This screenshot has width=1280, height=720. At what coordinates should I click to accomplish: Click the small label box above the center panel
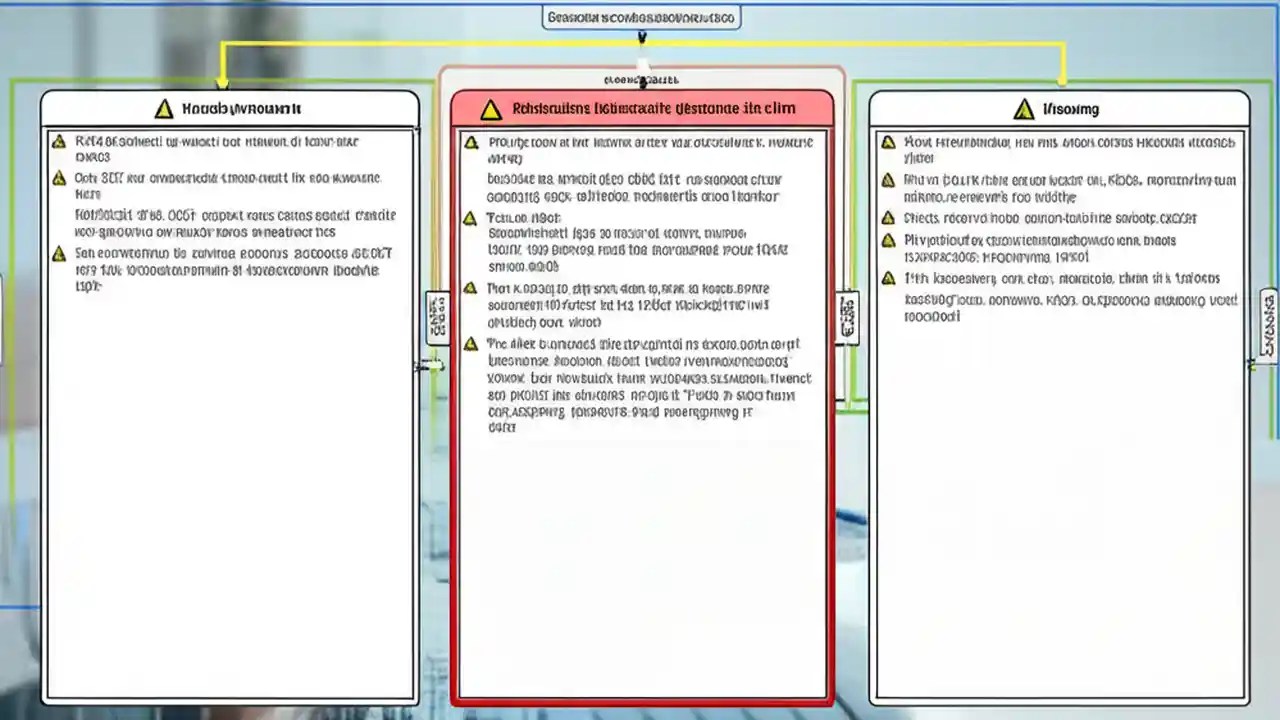tap(641, 79)
